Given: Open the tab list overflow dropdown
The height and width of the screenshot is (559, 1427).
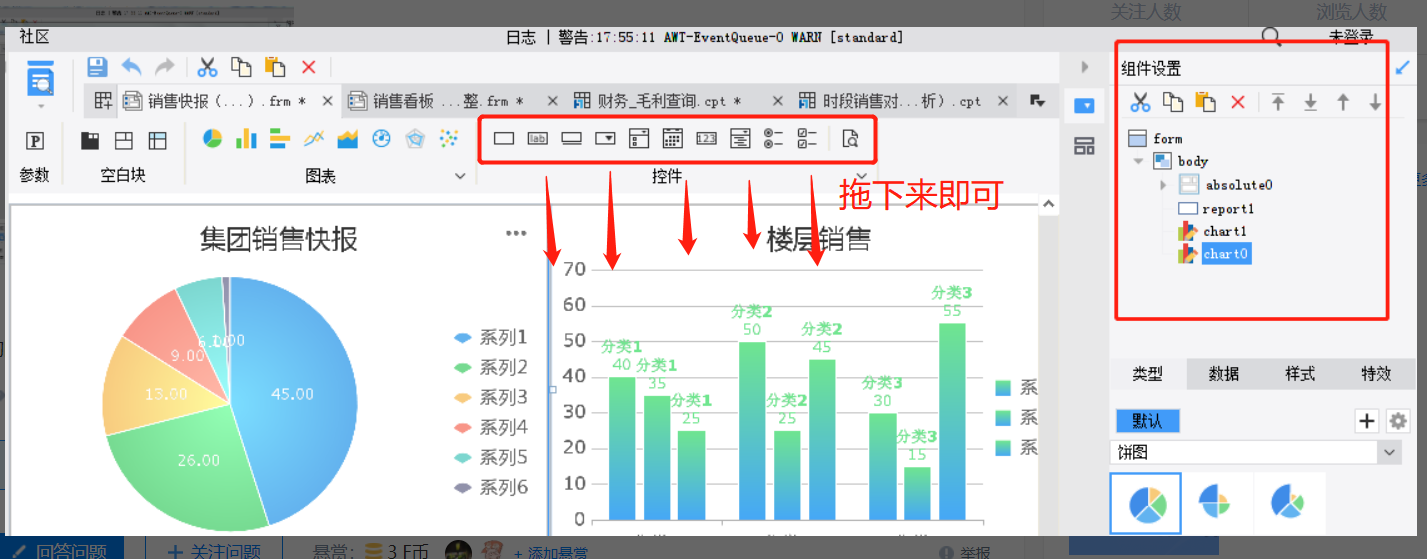Looking at the screenshot, I should pyautogui.click(x=1037, y=101).
